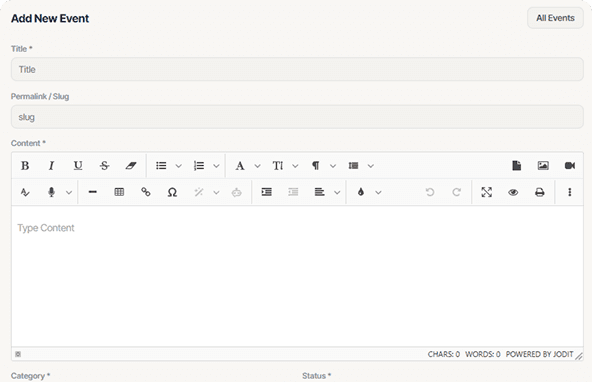Image resolution: width=592 pixels, height=382 pixels.
Task: Apply underline formatting
Action: [78, 166]
